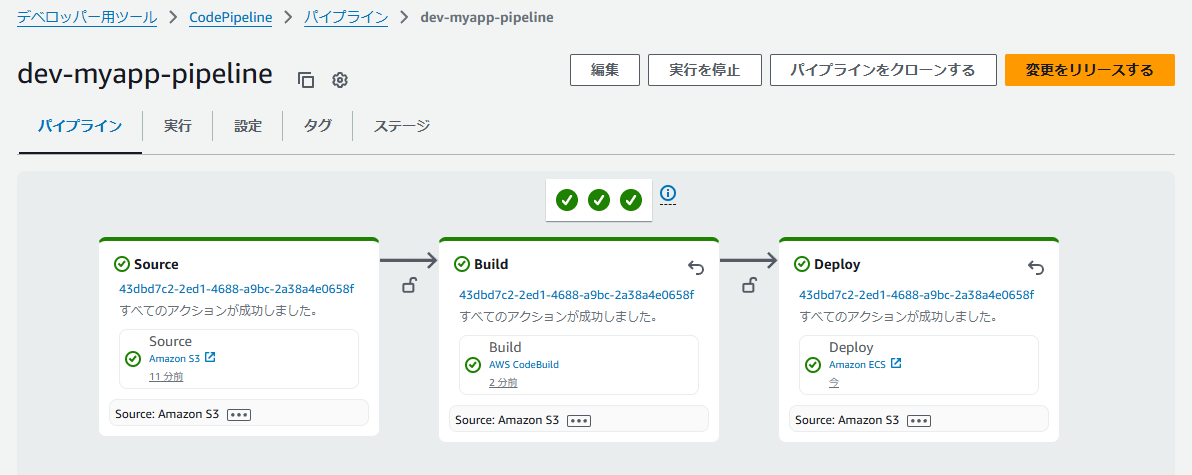Open デベロッパー用ツール breadcrumb link
Screen dimensions: 1192x475
(87, 17)
